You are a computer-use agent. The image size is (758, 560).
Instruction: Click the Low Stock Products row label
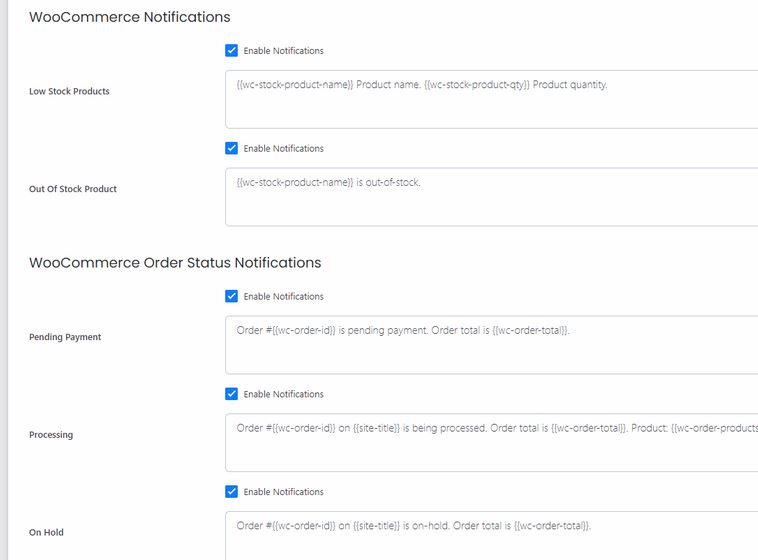[x=69, y=91]
